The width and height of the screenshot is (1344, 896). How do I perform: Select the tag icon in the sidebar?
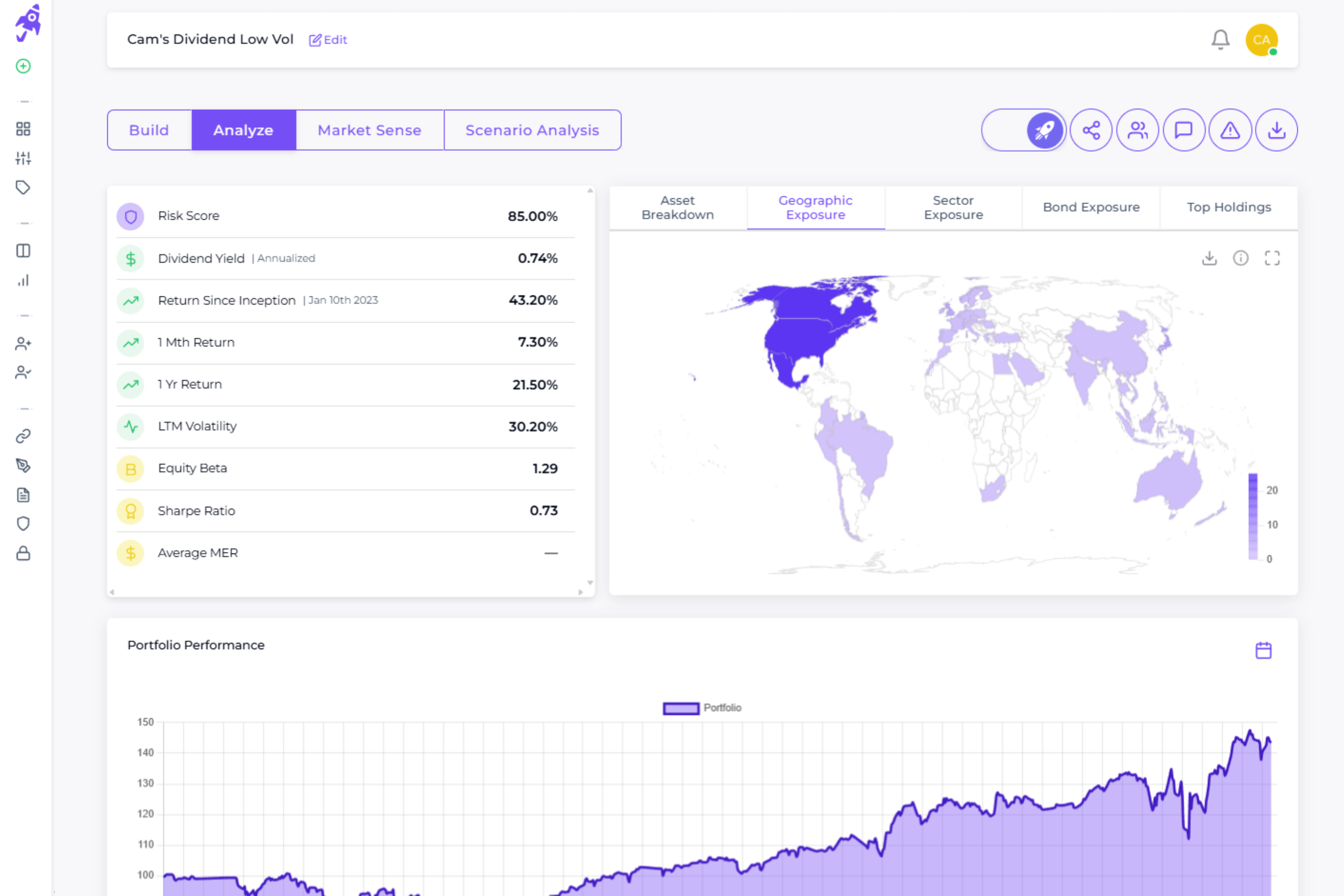23,188
